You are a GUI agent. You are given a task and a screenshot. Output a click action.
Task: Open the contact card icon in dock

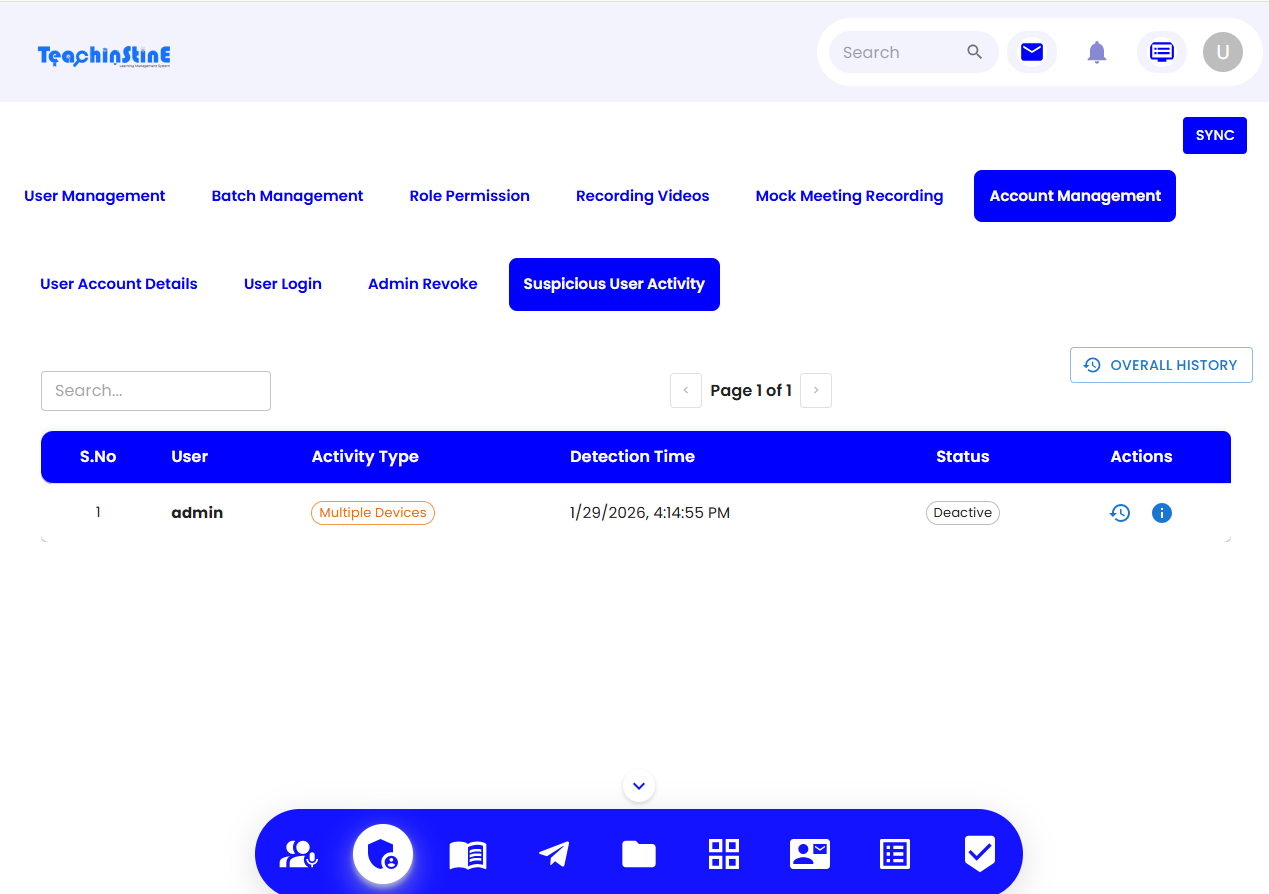pyautogui.click(x=809, y=854)
